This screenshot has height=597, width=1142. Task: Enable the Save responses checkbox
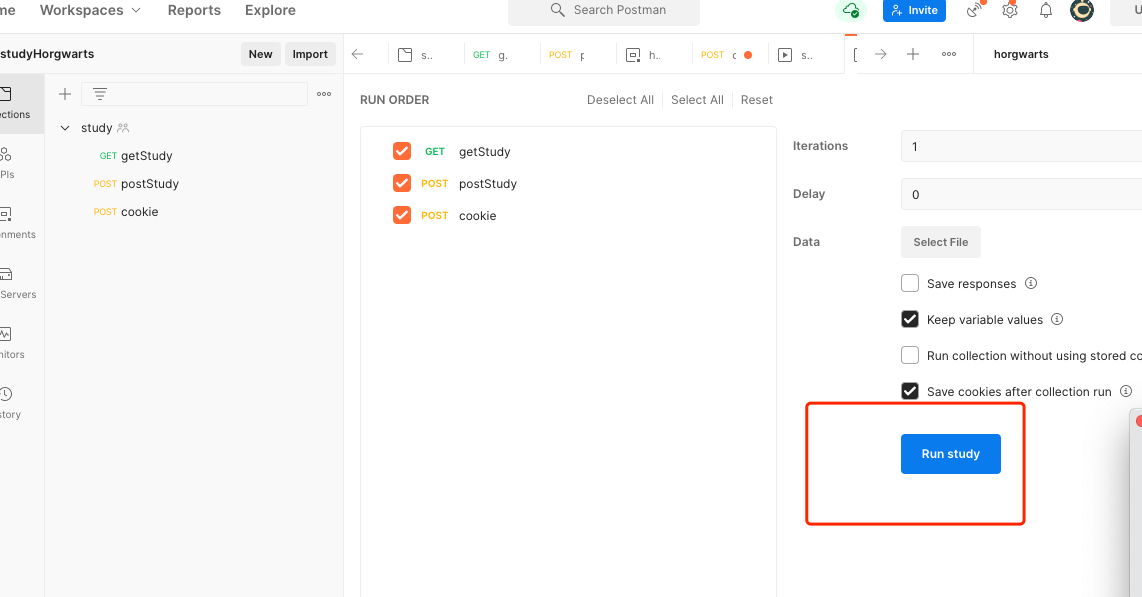click(910, 283)
